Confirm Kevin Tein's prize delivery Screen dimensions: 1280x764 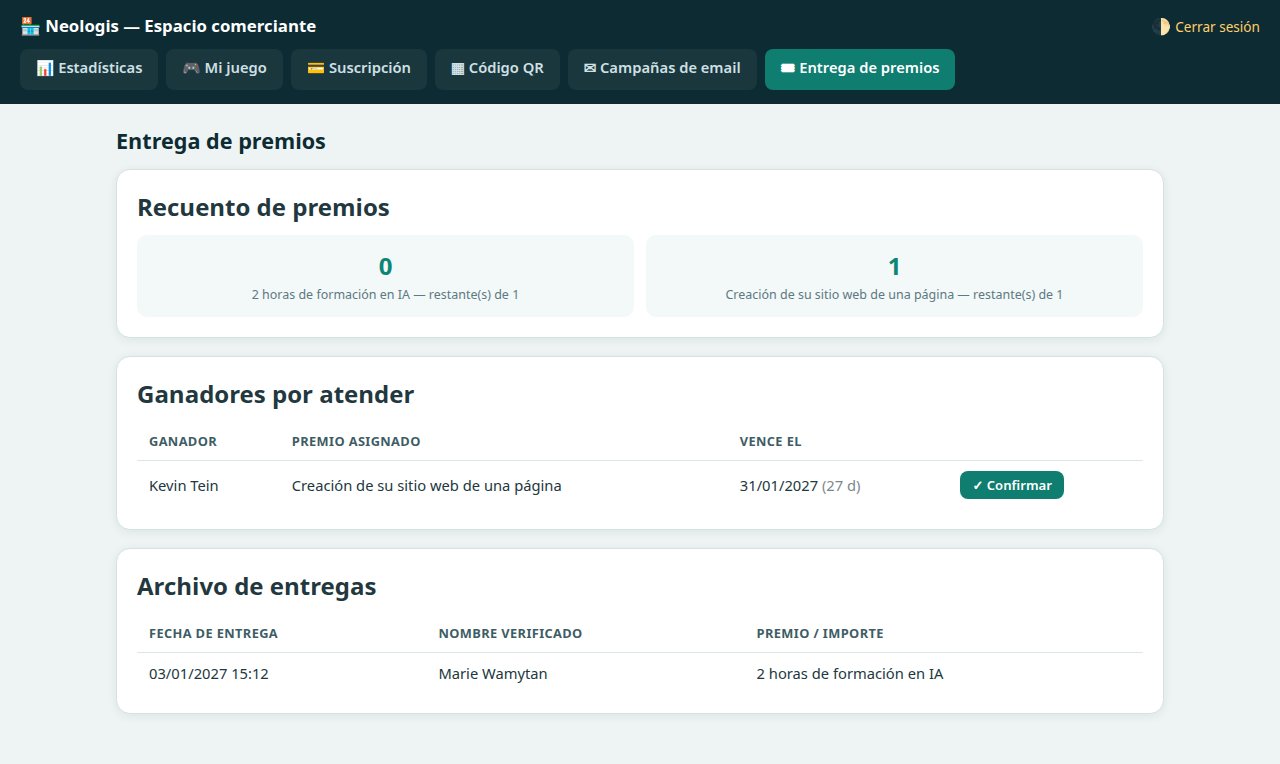click(x=1012, y=485)
